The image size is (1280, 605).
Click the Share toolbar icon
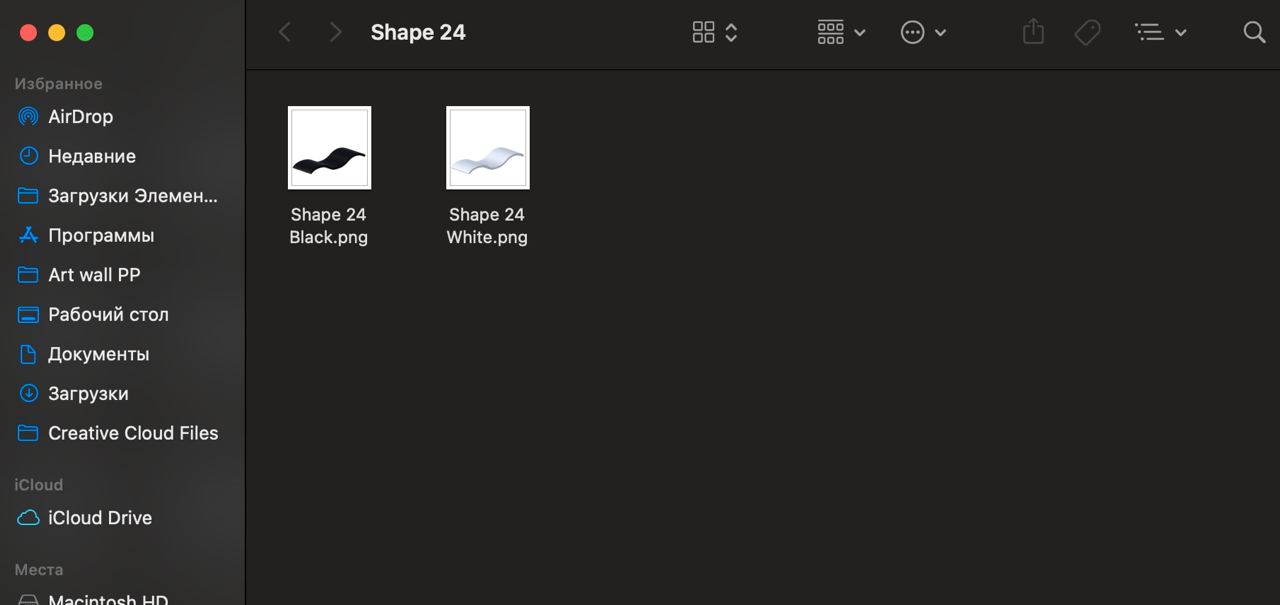click(x=1033, y=33)
